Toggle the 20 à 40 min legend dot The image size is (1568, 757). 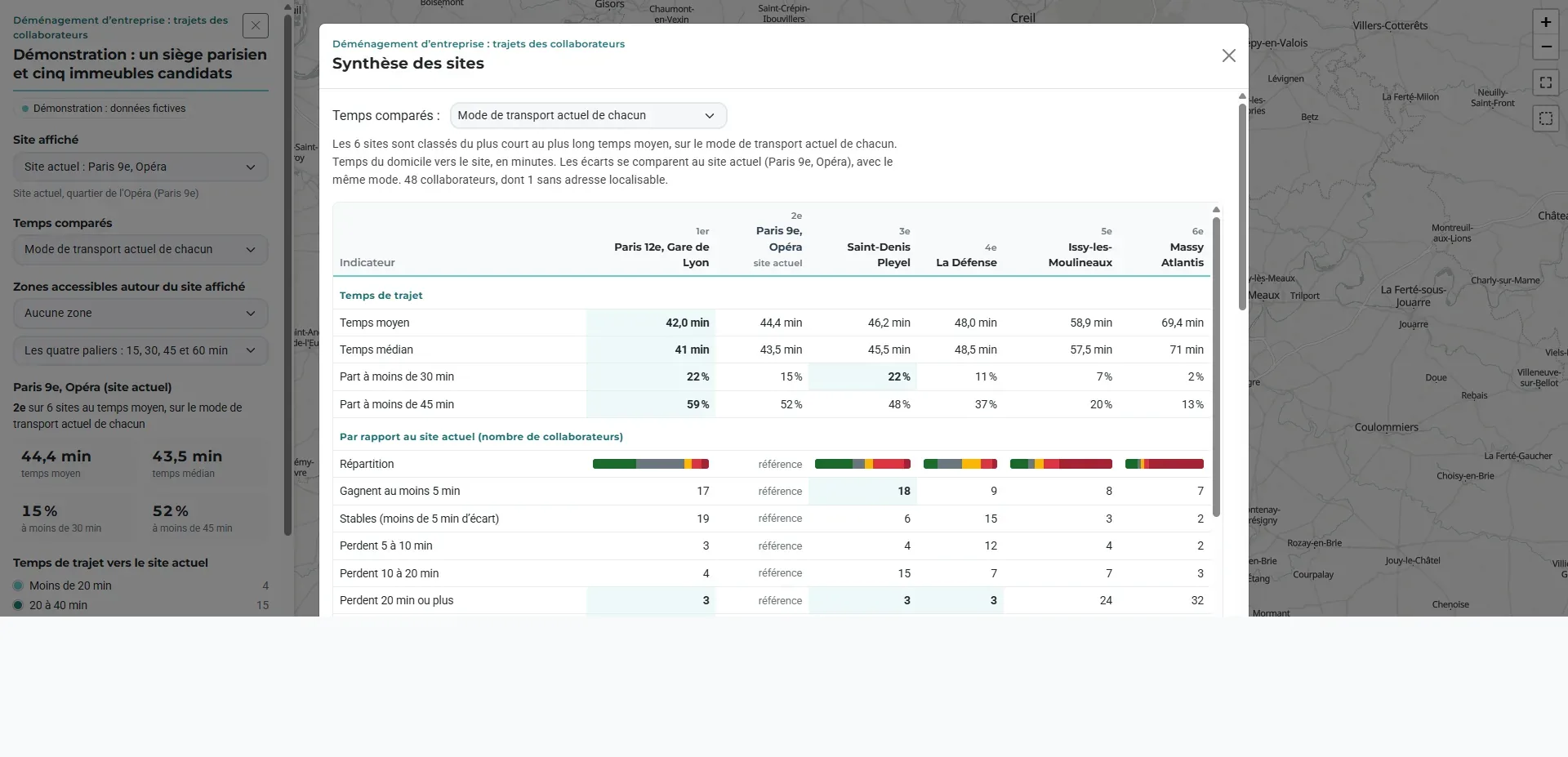click(x=18, y=605)
